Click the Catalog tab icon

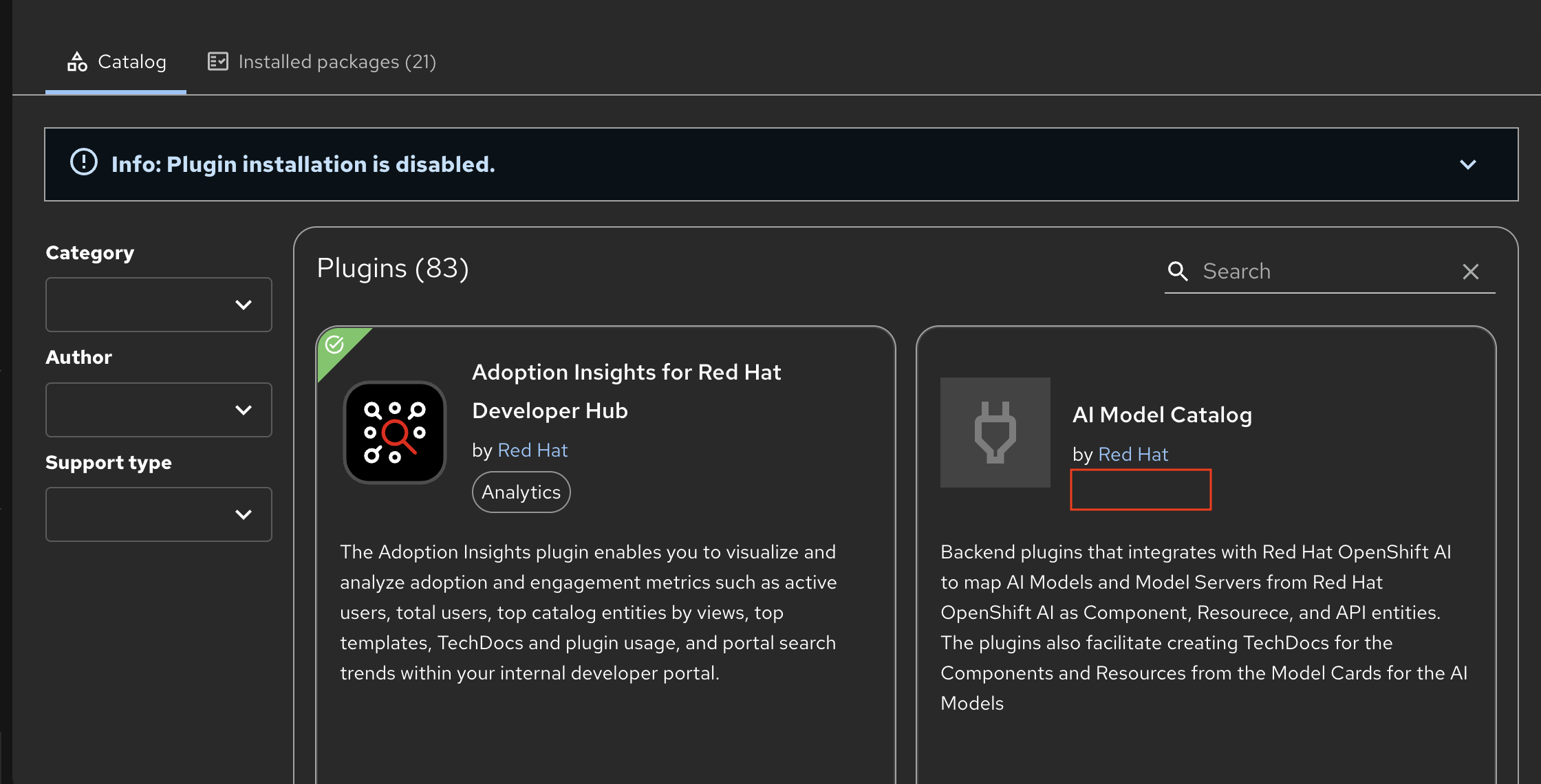click(77, 62)
